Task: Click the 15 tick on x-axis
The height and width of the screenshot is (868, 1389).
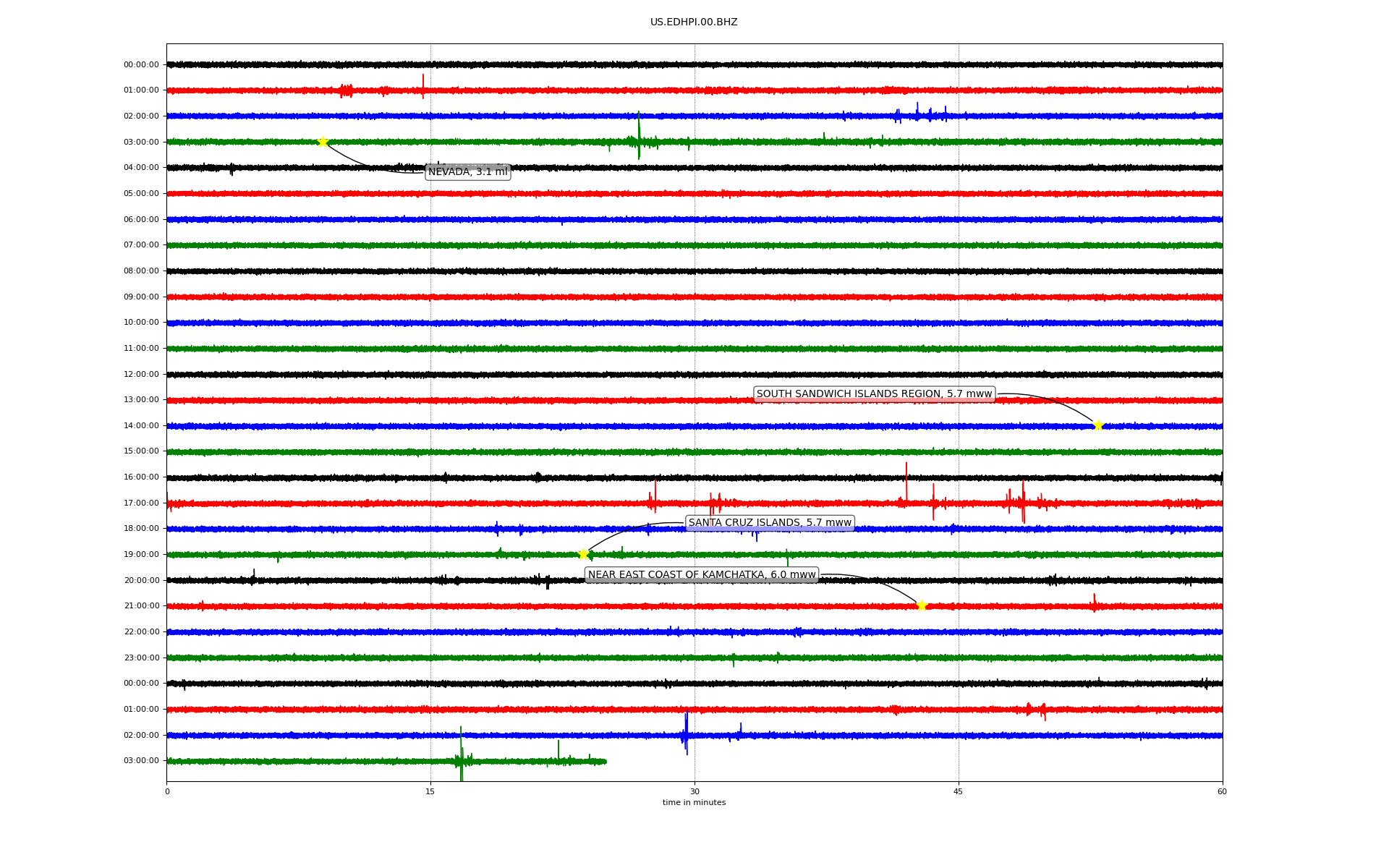Action: pos(430,791)
